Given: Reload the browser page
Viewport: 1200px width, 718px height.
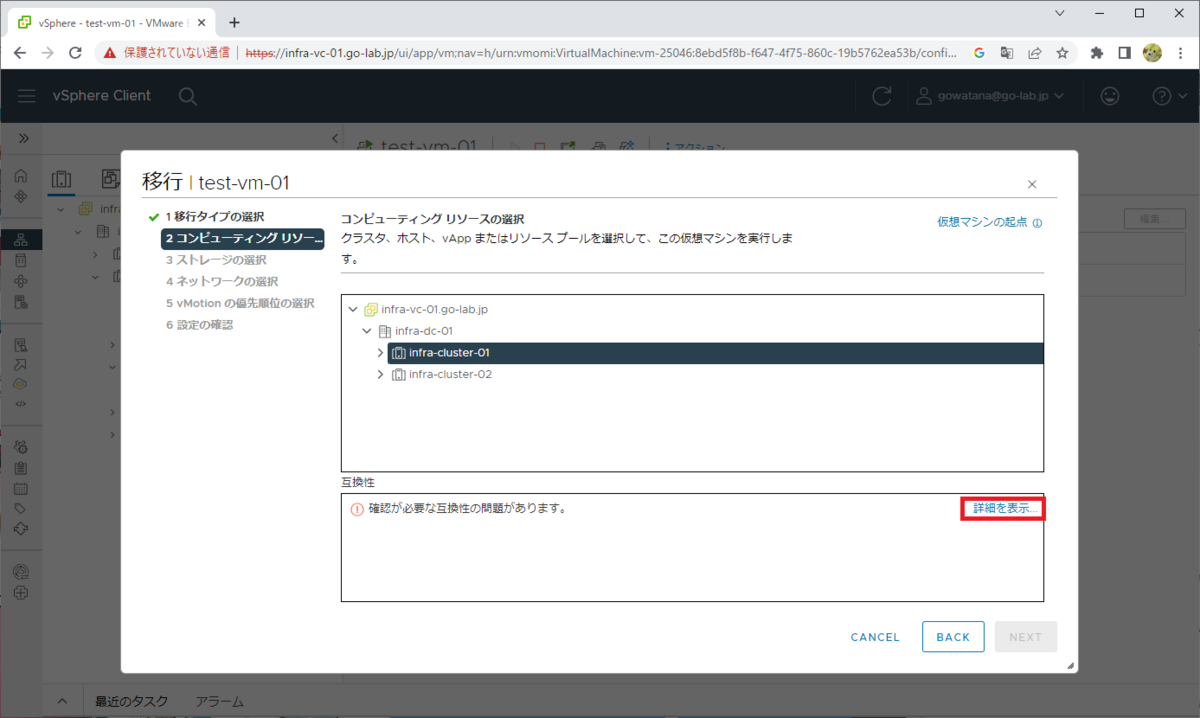Looking at the screenshot, I should pyautogui.click(x=75, y=53).
